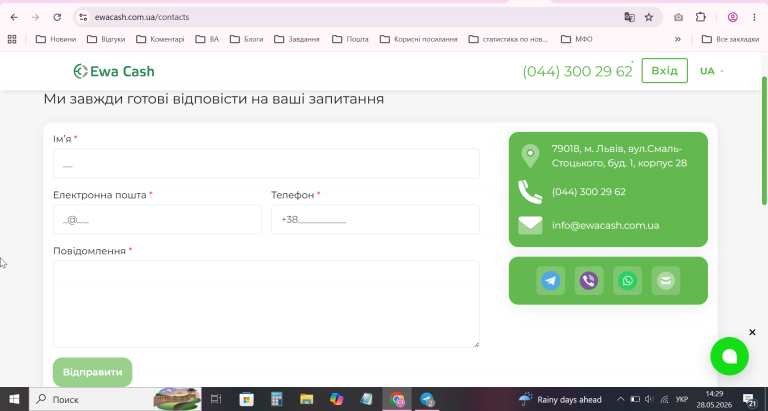
Task: Go back to the previous page
Action: (14, 17)
